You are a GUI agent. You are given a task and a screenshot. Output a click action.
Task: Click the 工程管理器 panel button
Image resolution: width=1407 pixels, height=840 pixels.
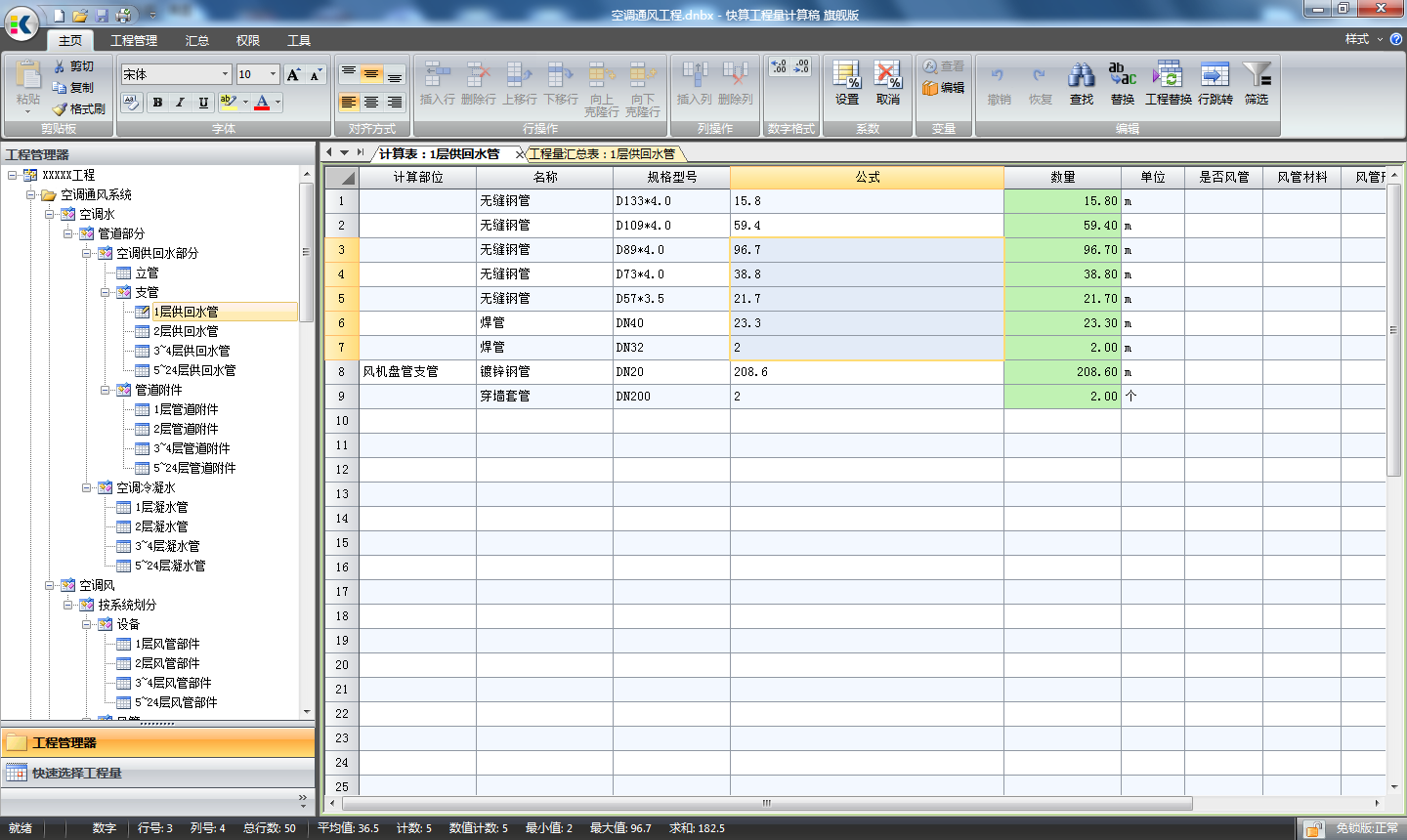(x=64, y=745)
